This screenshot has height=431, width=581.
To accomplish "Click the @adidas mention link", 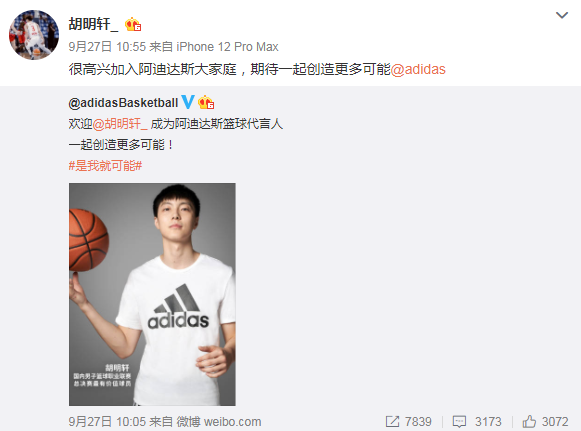I will pos(418,69).
